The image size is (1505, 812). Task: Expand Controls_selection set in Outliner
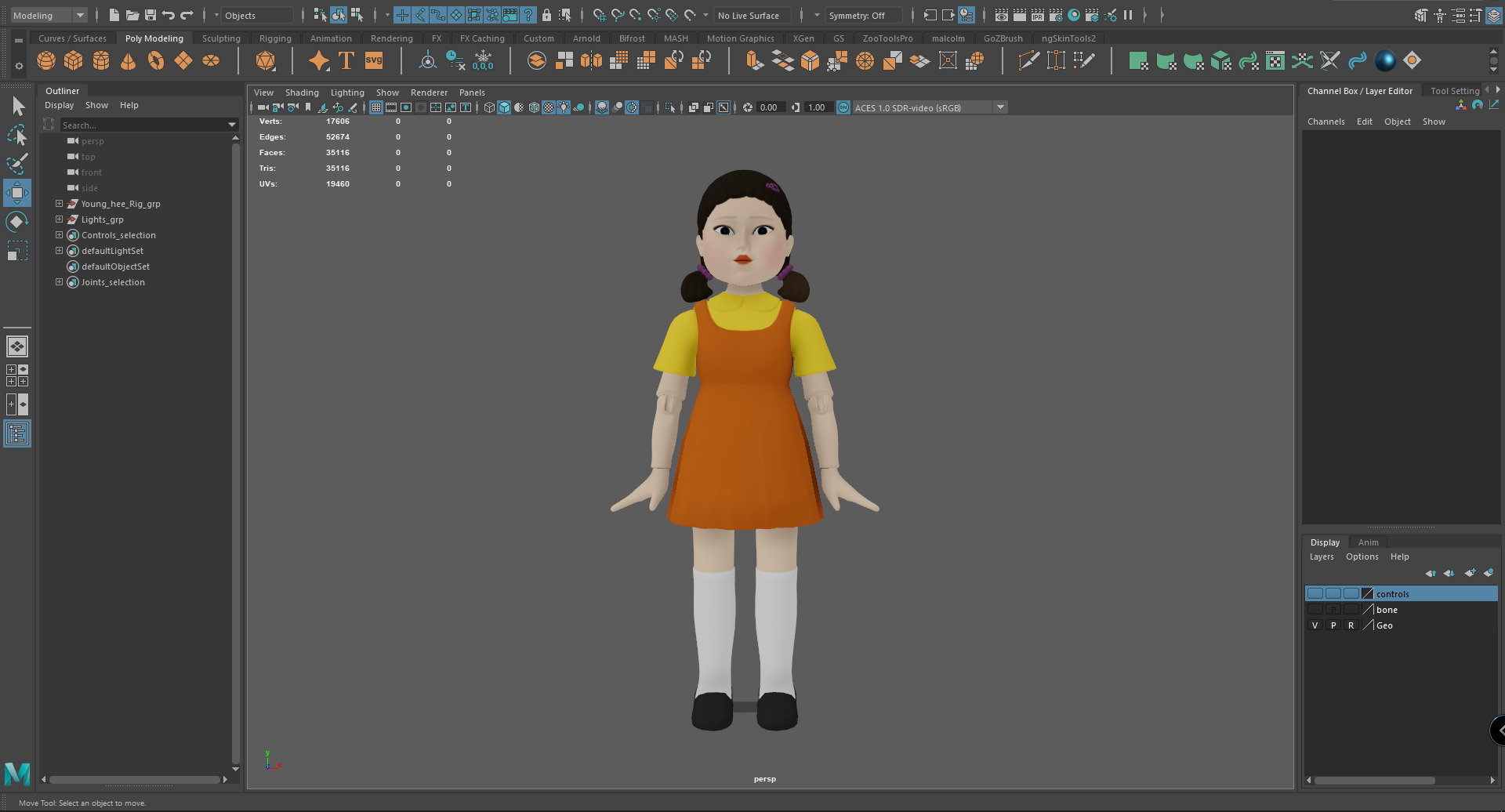pyautogui.click(x=59, y=235)
